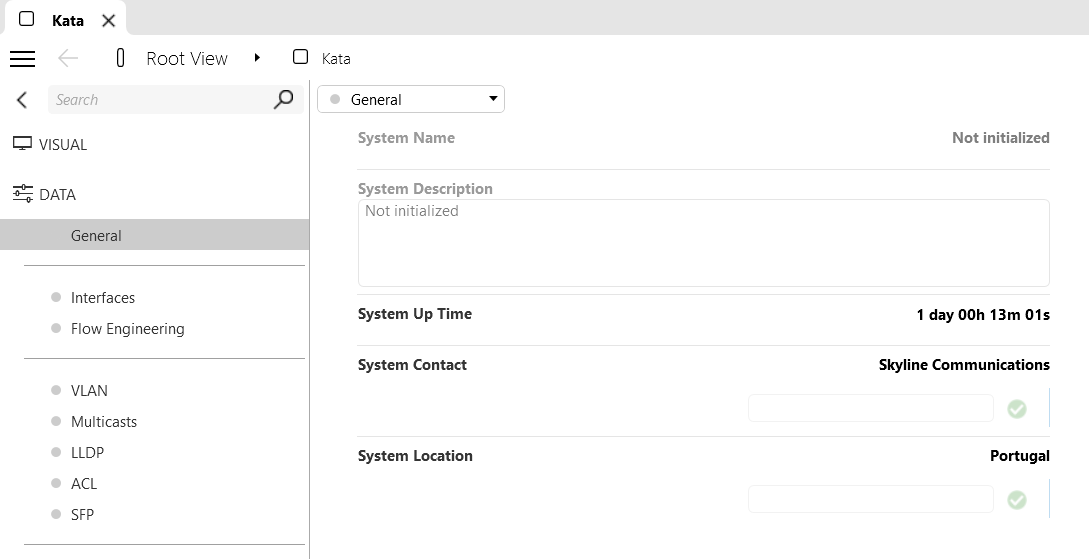The image size is (1089, 559).
Task: Select the General page in sidebar
Action: (x=154, y=235)
